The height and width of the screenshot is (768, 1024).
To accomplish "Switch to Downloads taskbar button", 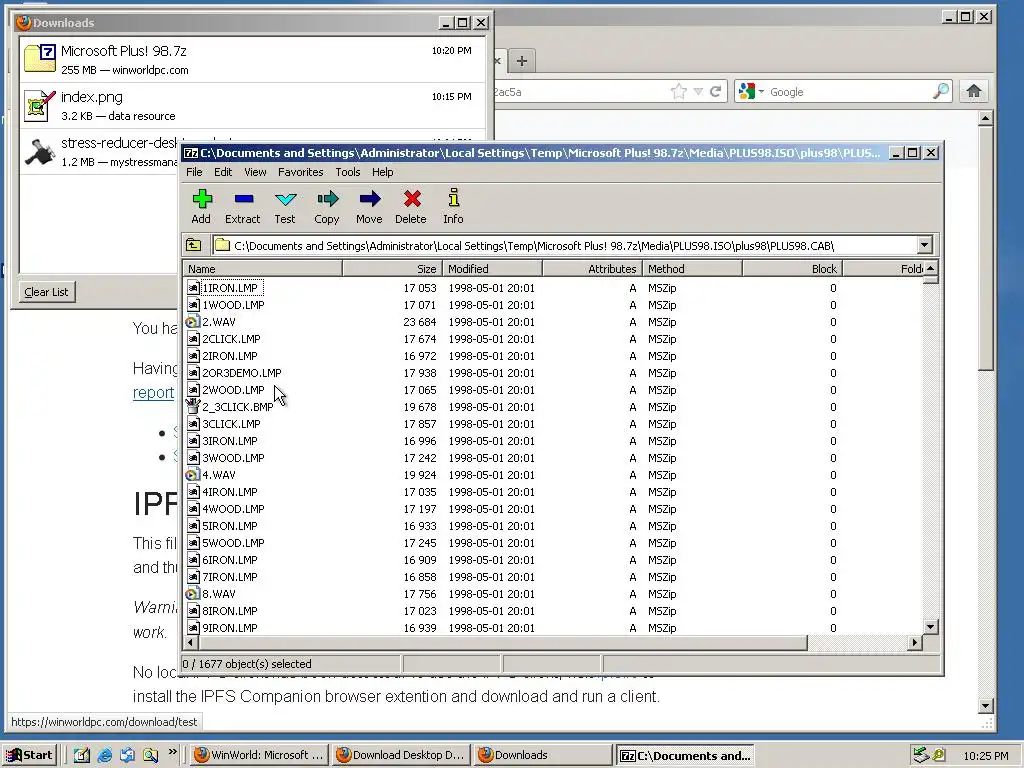I will point(542,755).
